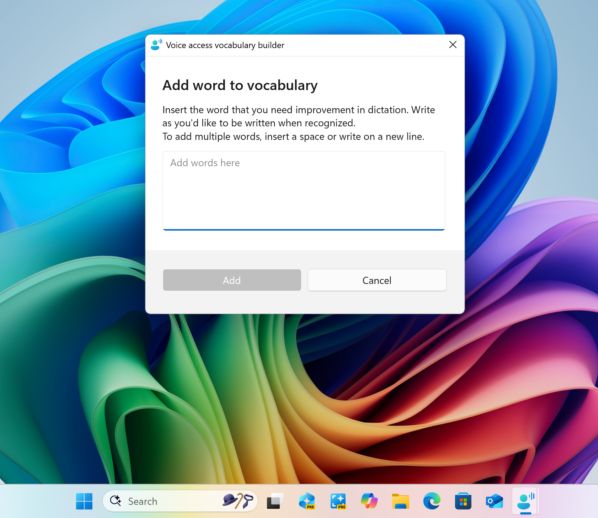Click the Voice access icon in title bar
This screenshot has height=518, width=598.
[156, 45]
